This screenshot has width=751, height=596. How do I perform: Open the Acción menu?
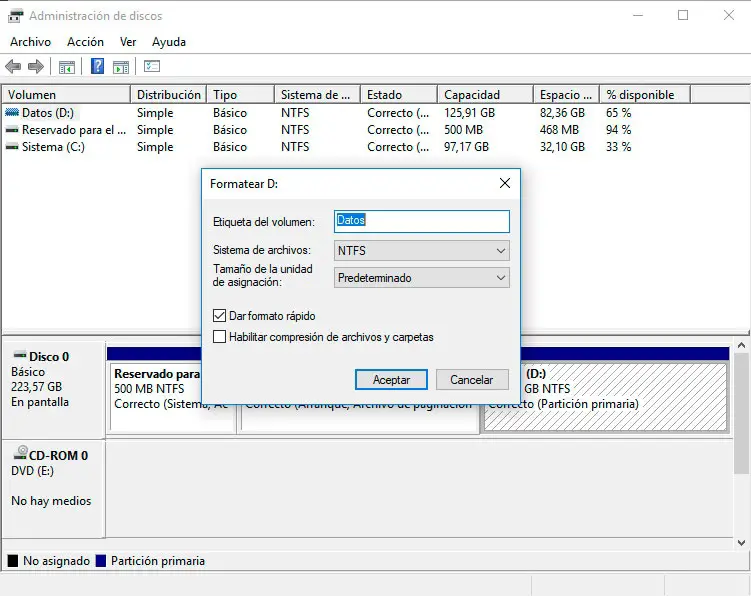[x=85, y=42]
